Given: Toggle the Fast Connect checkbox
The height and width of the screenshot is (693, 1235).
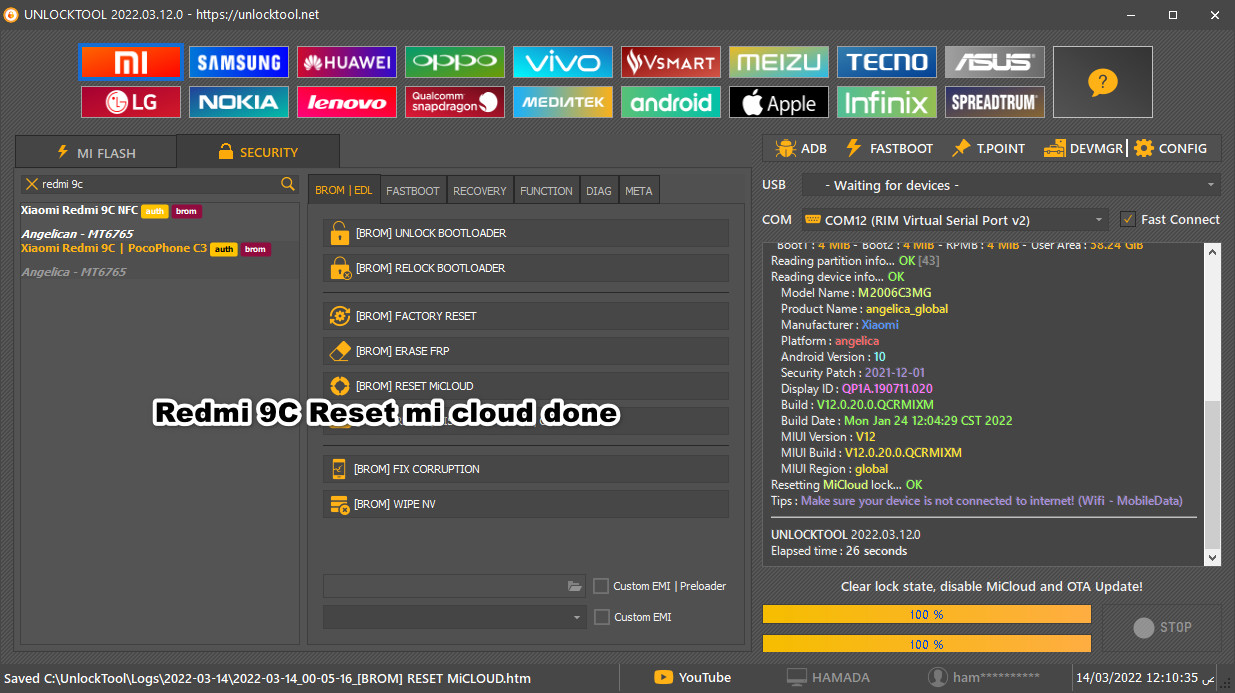Looking at the screenshot, I should point(1128,219).
